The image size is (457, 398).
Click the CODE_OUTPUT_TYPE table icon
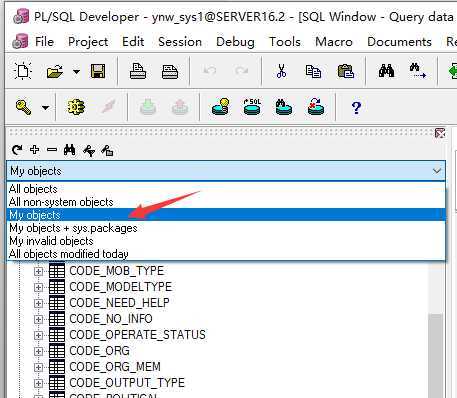[57, 383]
